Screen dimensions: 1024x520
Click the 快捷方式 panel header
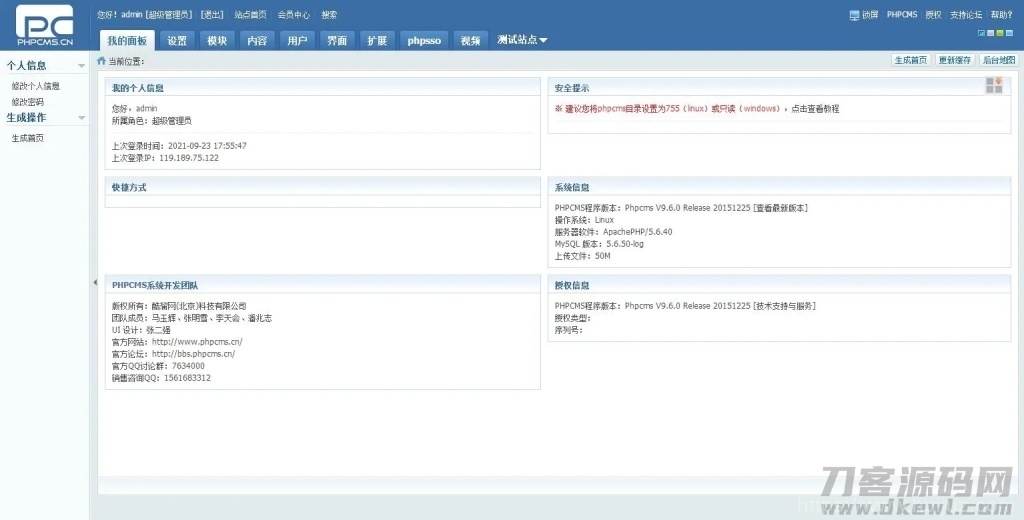tap(323, 187)
